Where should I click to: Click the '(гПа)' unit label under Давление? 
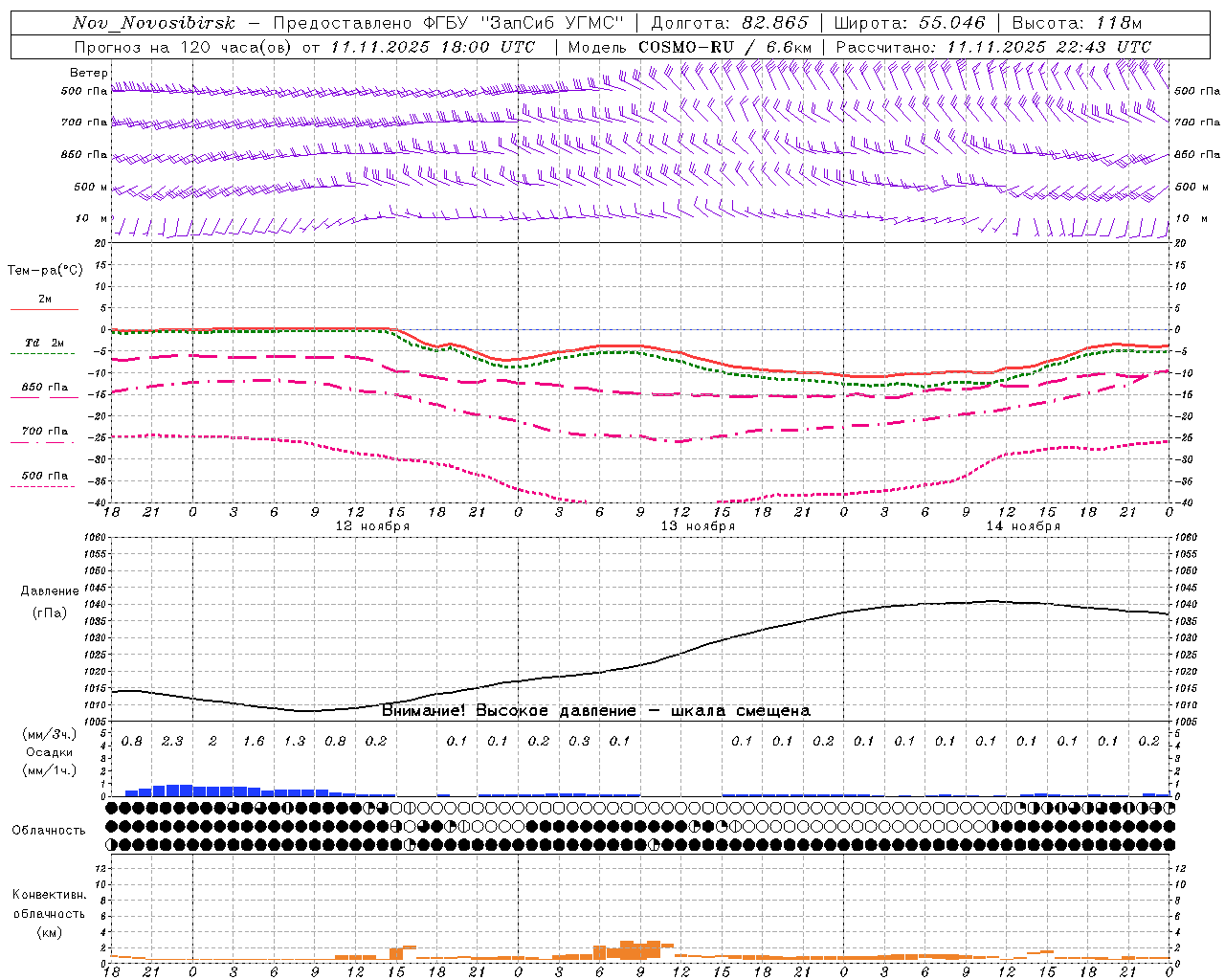(50, 612)
